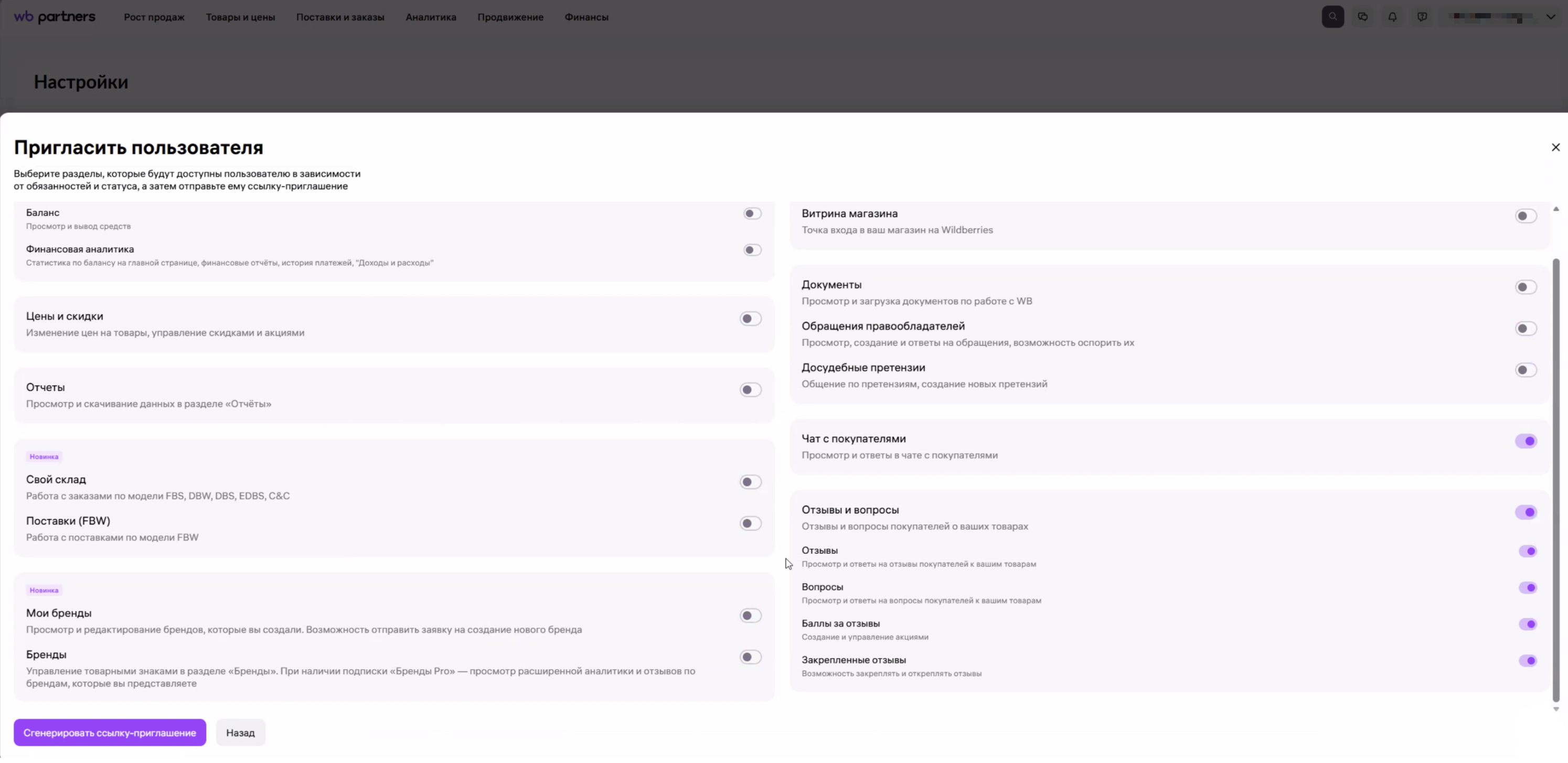1568x763 pixels.
Task: Open the notifications bell icon
Action: (1392, 17)
